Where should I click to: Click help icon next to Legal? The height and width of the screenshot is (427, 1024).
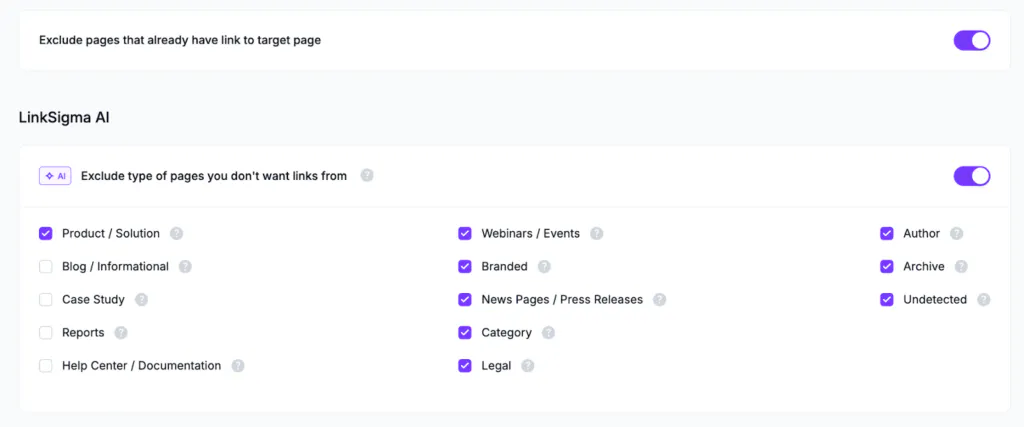click(528, 366)
